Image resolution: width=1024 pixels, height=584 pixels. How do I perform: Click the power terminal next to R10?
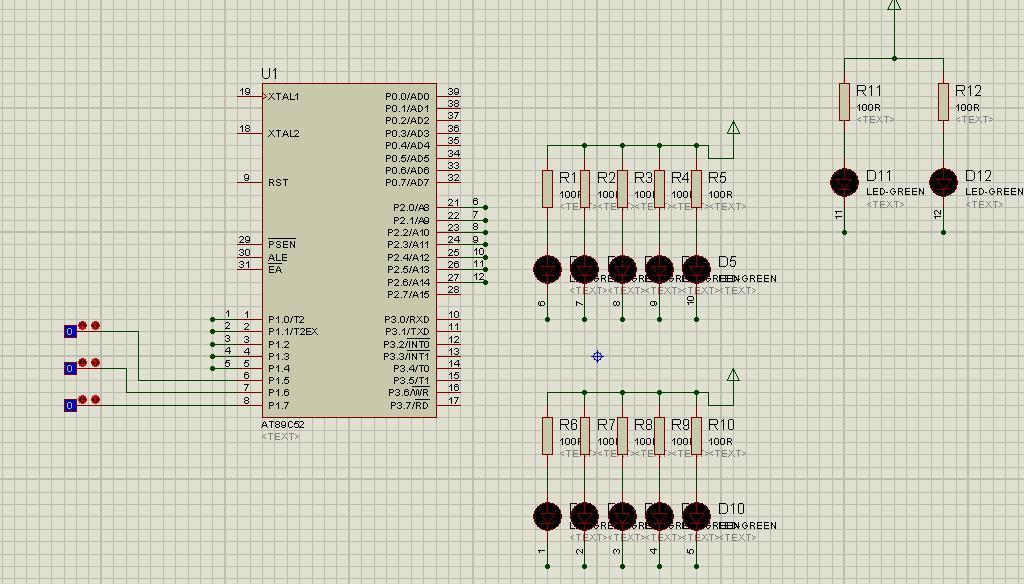[733, 375]
